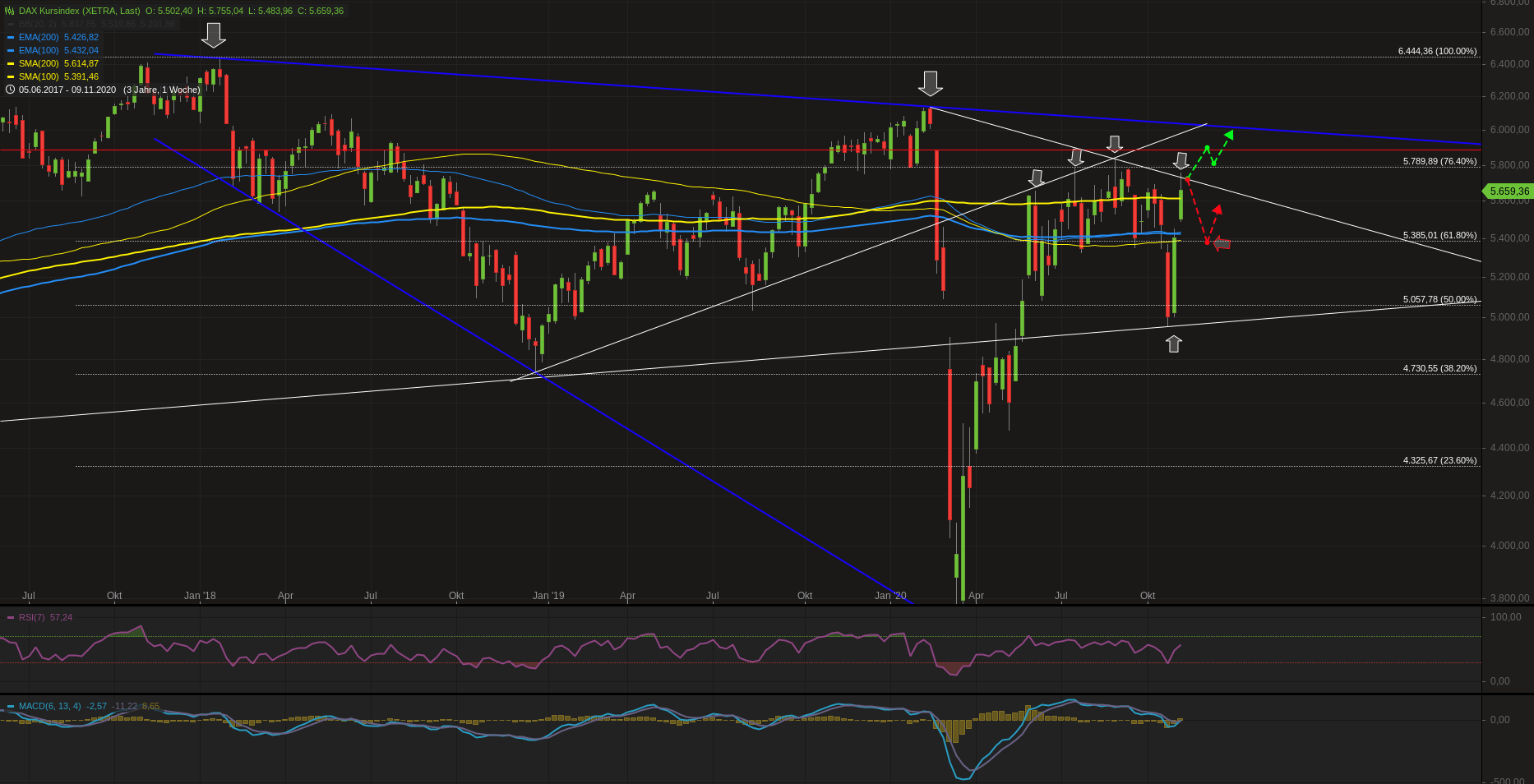1534x784 pixels.
Task: Select Fibonacci label 5.789,89 (76.40%)
Action: tap(1439, 161)
